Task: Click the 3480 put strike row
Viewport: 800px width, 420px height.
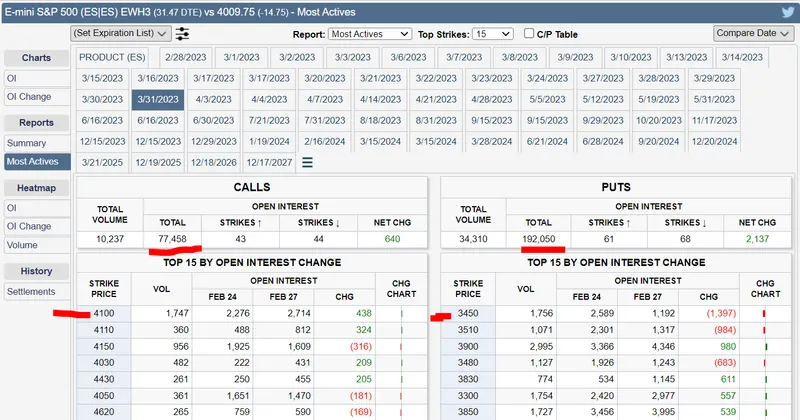Action: [x=616, y=362]
